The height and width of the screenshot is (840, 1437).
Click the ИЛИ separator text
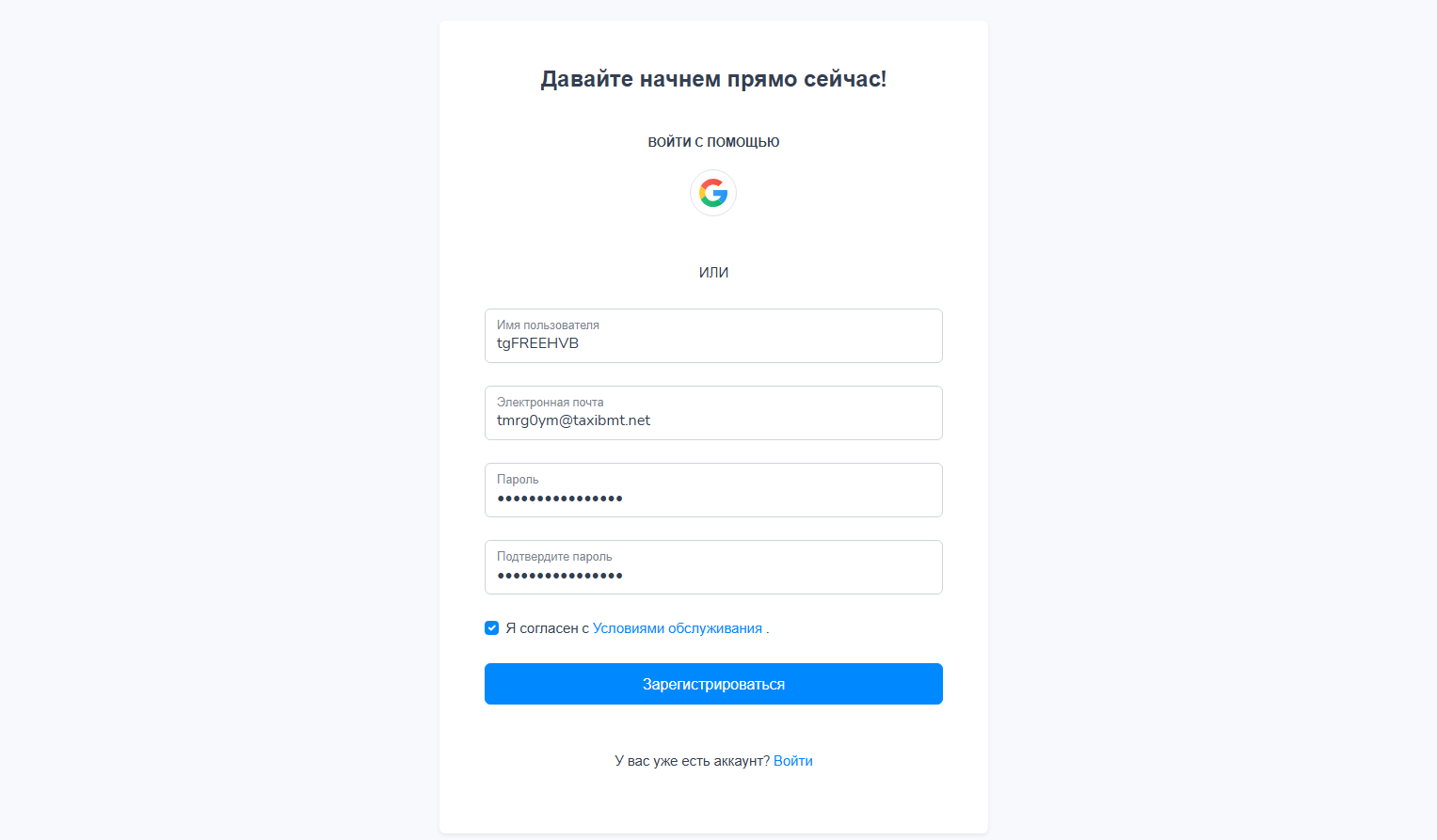click(x=713, y=273)
